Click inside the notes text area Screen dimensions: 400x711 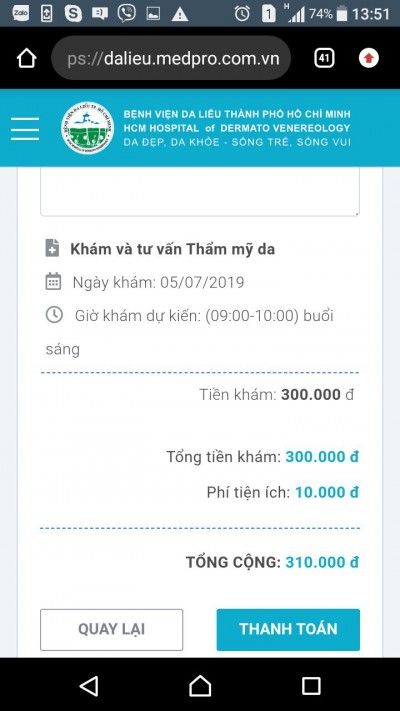200,191
